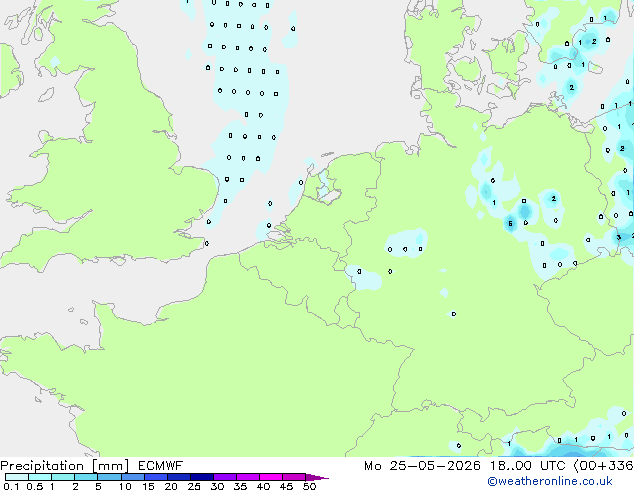The width and height of the screenshot is (634, 490).
Task: Click the '10' legend scale label
Action: pos(125,486)
